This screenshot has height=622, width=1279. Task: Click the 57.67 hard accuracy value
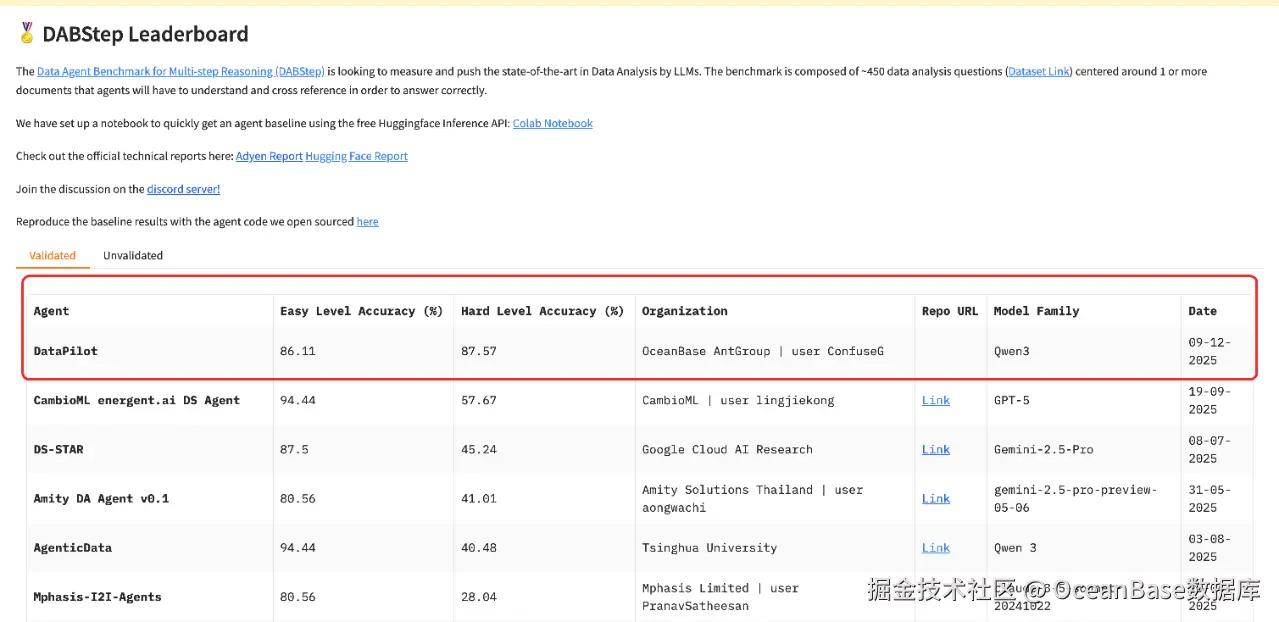click(x=479, y=400)
